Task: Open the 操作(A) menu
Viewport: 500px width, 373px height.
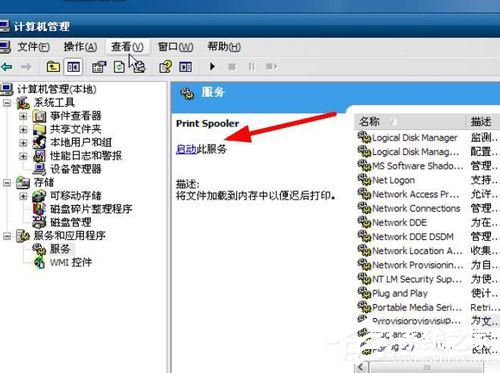Action: (80, 47)
